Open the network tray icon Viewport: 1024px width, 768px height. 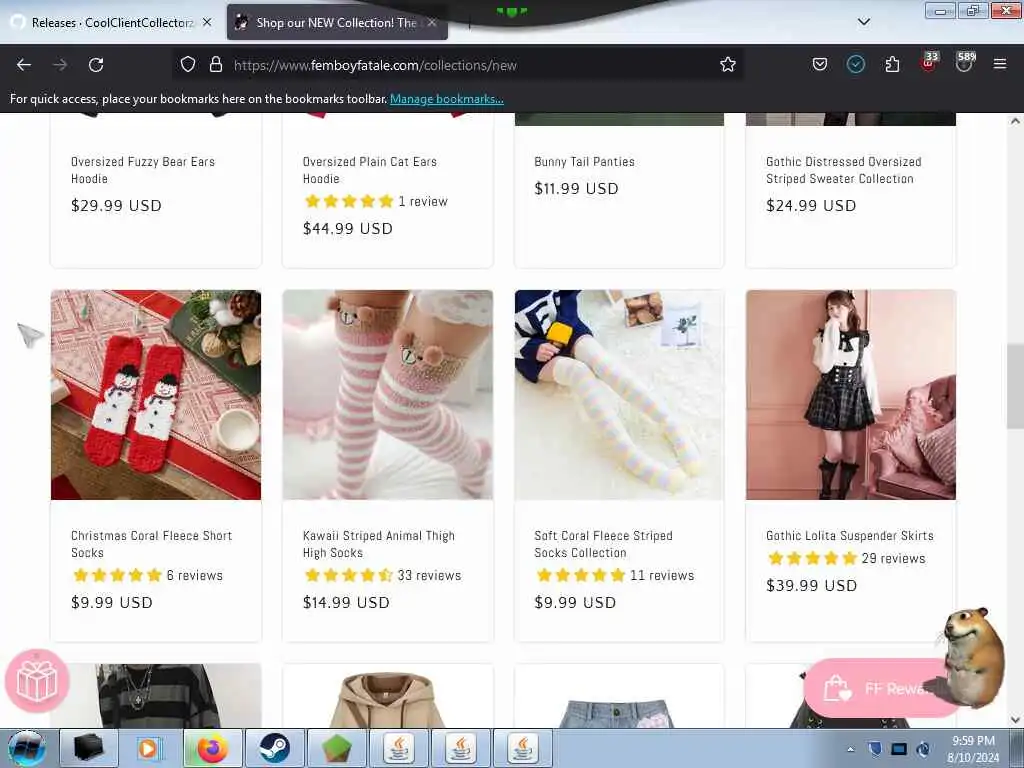pos(899,749)
